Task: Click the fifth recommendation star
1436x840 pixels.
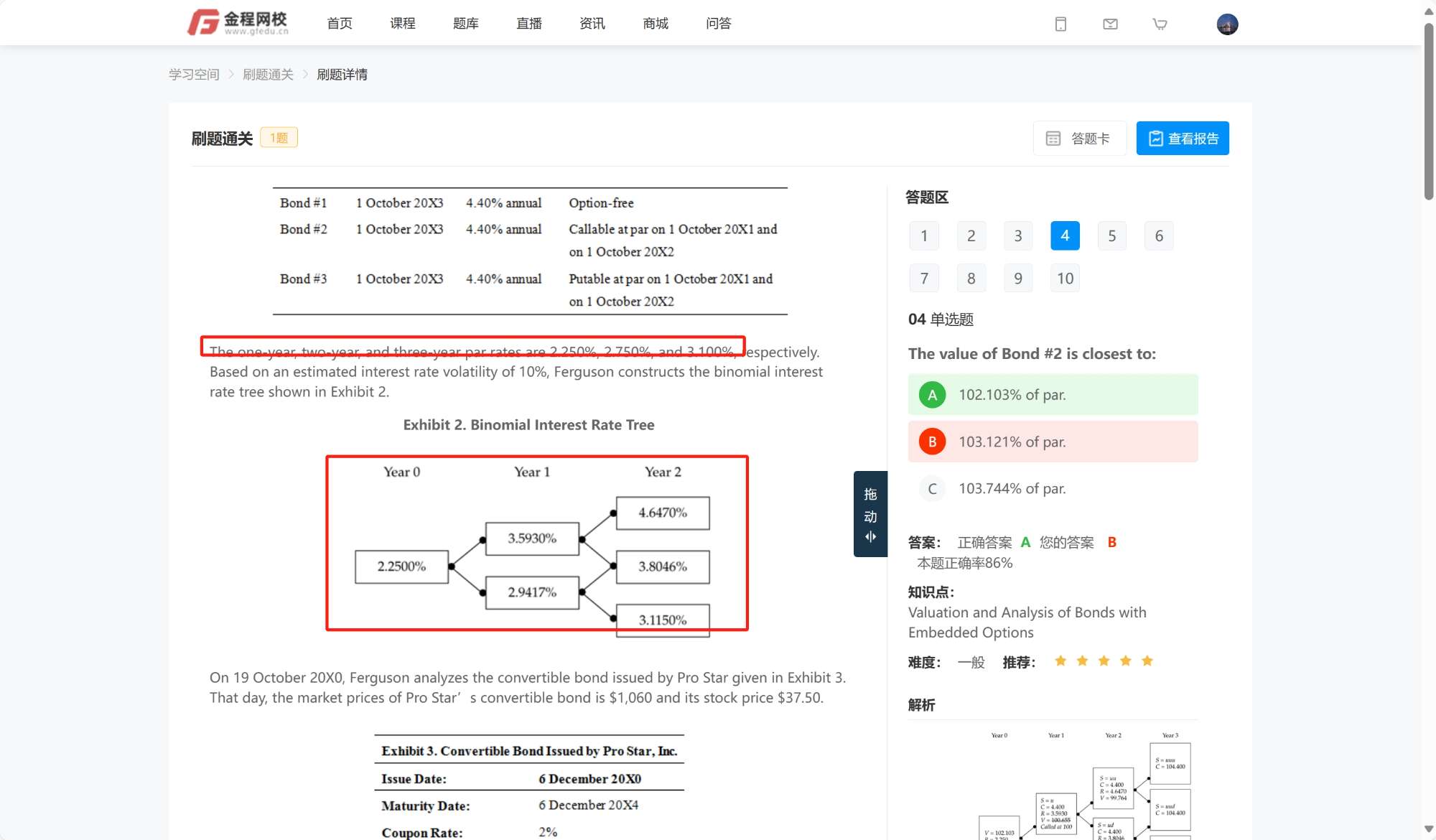Action: (x=1147, y=661)
